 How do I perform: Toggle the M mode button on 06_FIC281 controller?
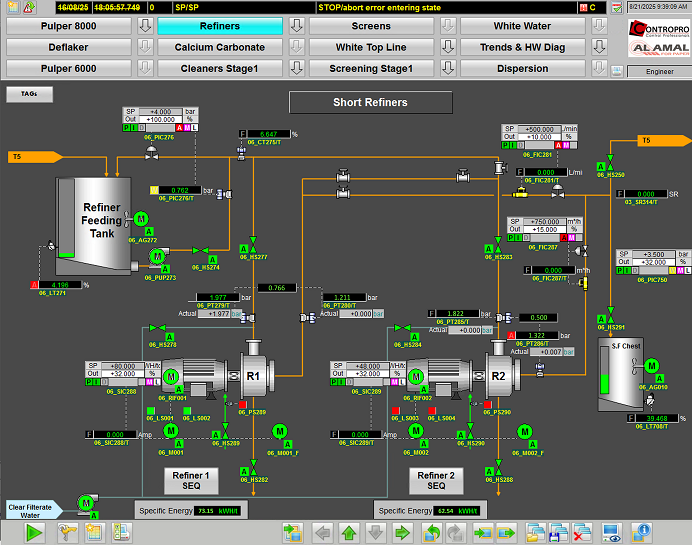tap(567, 145)
